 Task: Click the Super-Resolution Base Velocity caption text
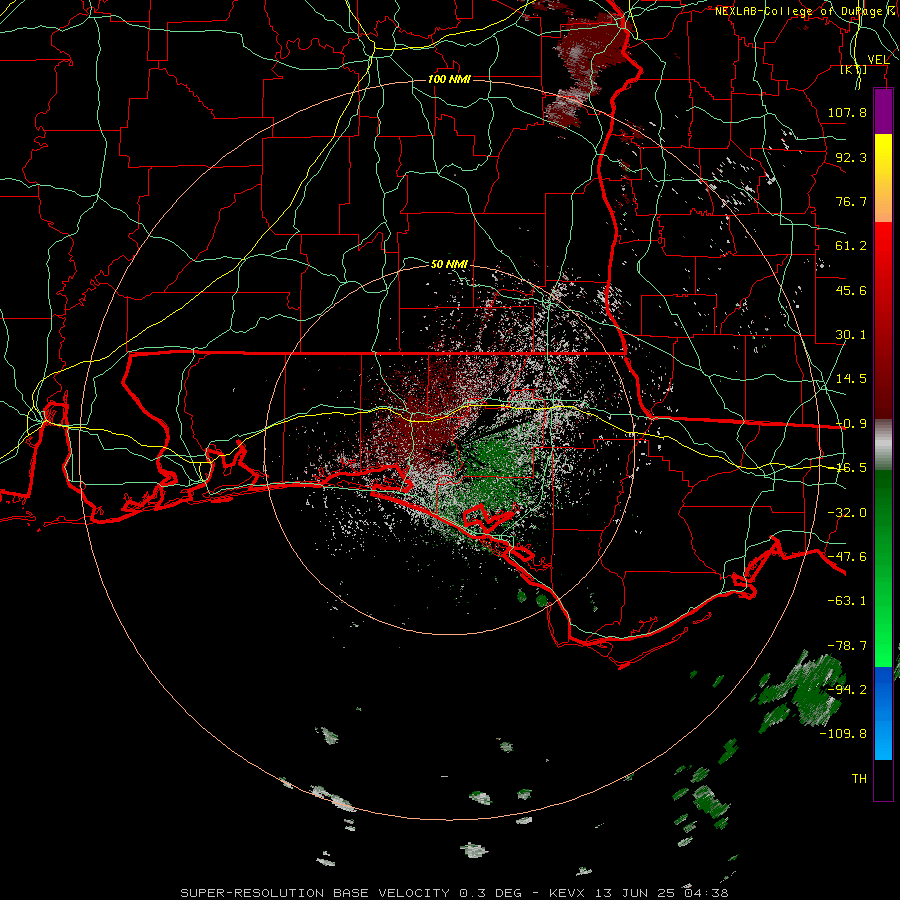tap(455, 893)
